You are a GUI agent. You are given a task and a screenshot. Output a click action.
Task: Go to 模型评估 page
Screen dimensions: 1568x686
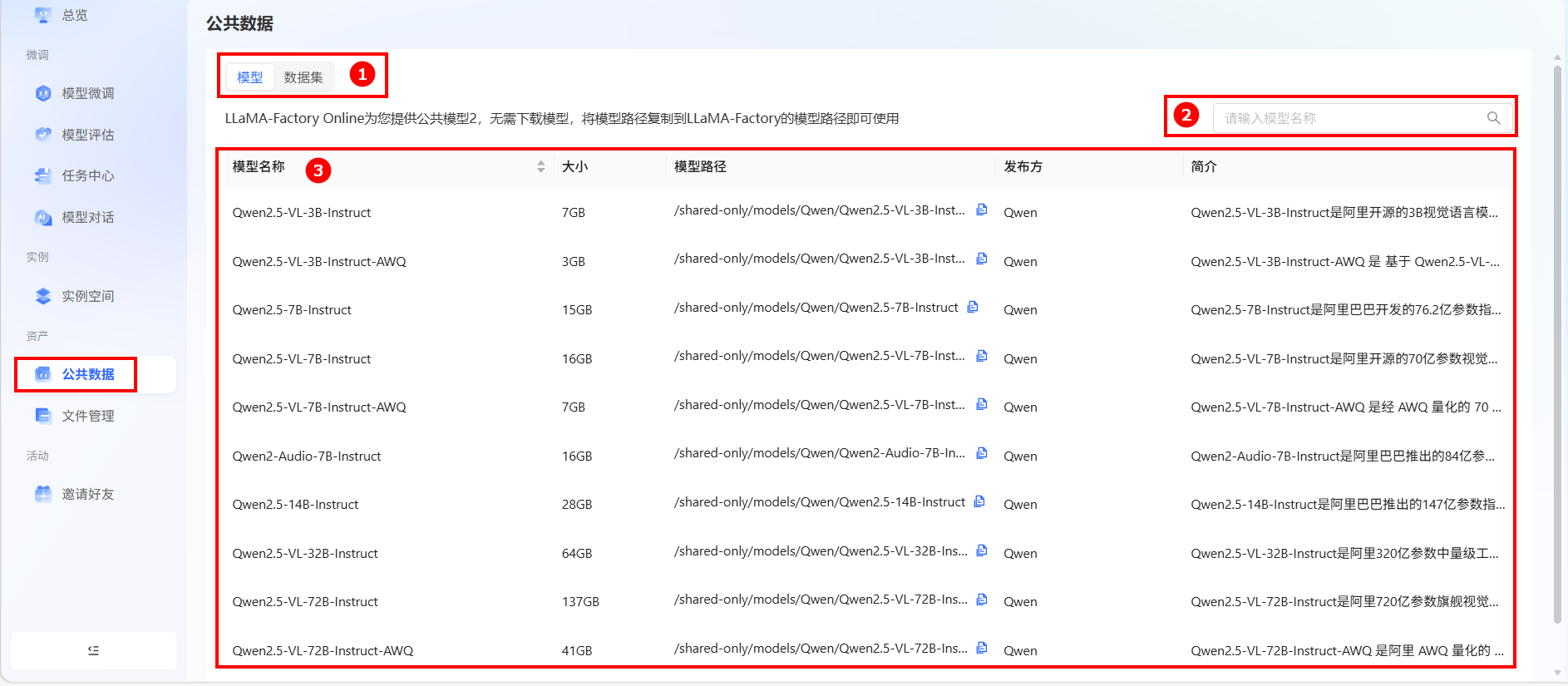pyautogui.click(x=87, y=135)
